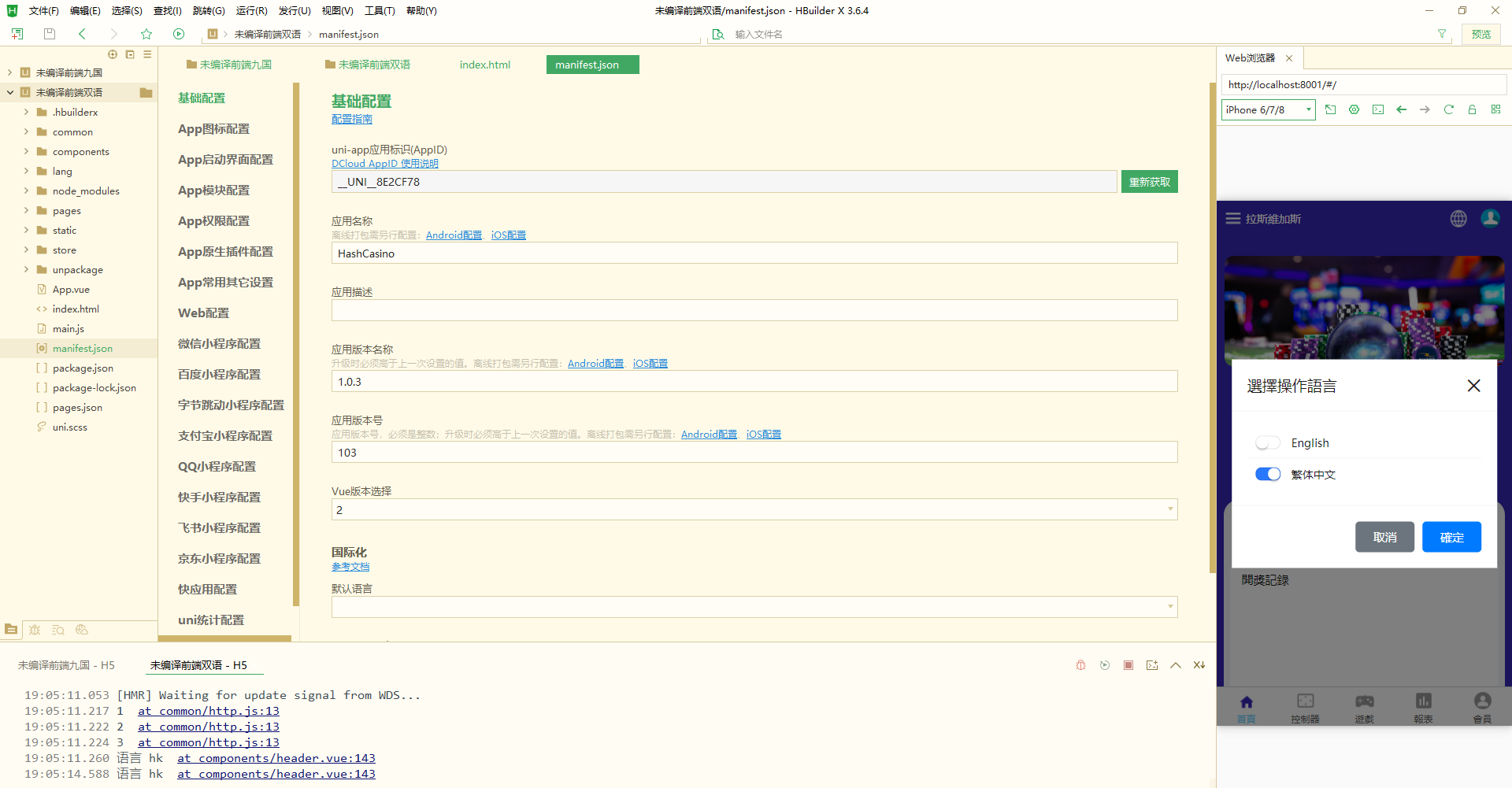Screen dimensions: 1512x788
Task: Click the QR code icon in browser toolbar
Action: tap(1495, 109)
